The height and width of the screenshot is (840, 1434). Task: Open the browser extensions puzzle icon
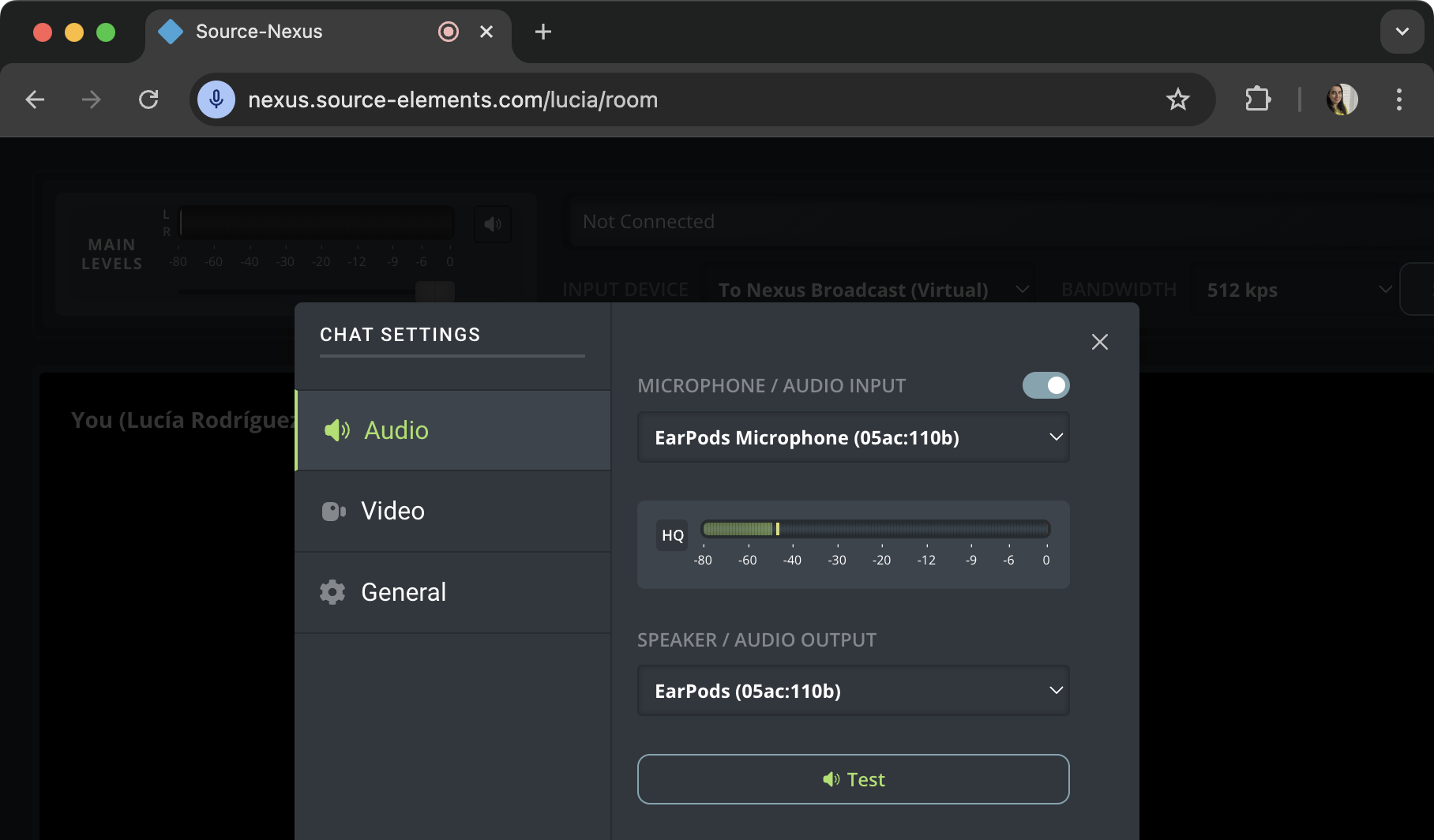coord(1257,99)
